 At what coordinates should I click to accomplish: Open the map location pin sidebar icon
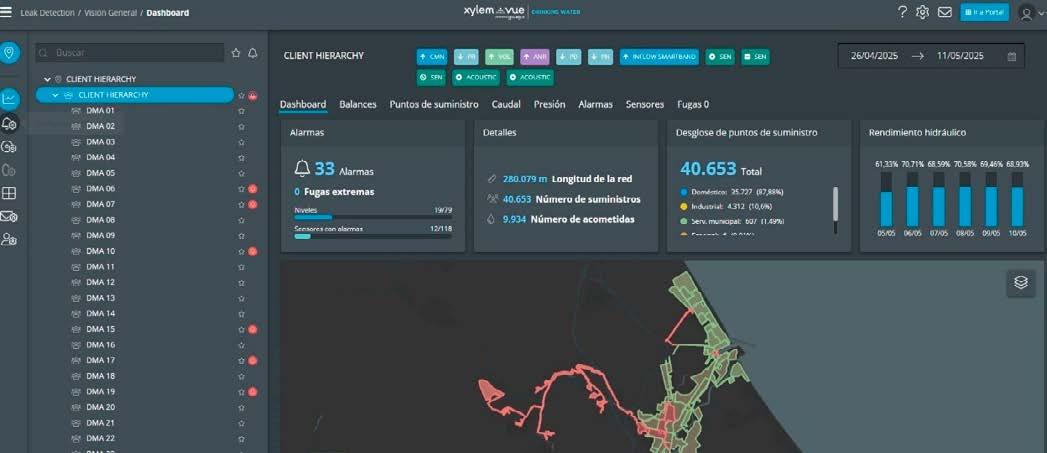coord(9,52)
